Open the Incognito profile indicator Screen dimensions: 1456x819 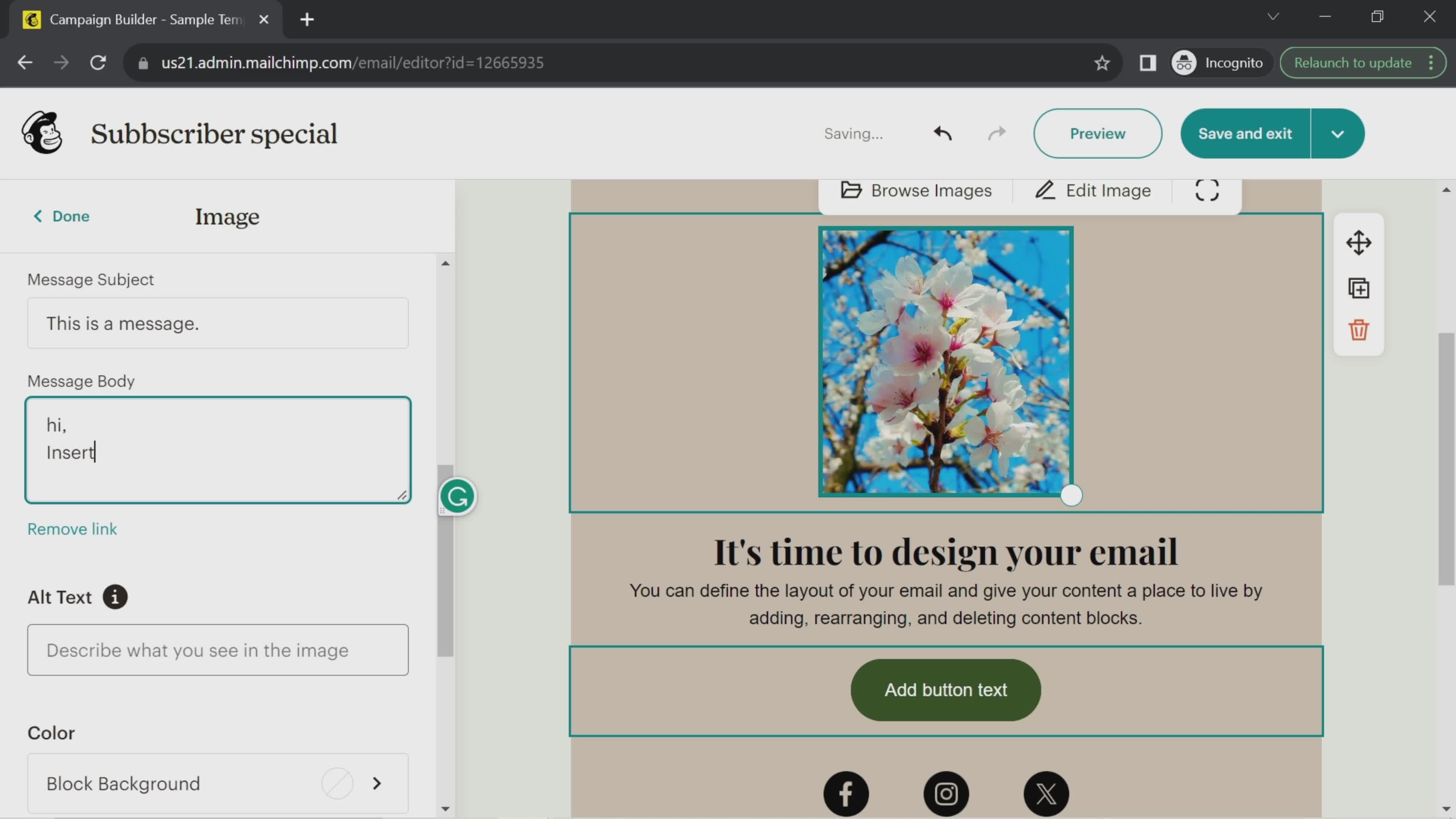1218,63
